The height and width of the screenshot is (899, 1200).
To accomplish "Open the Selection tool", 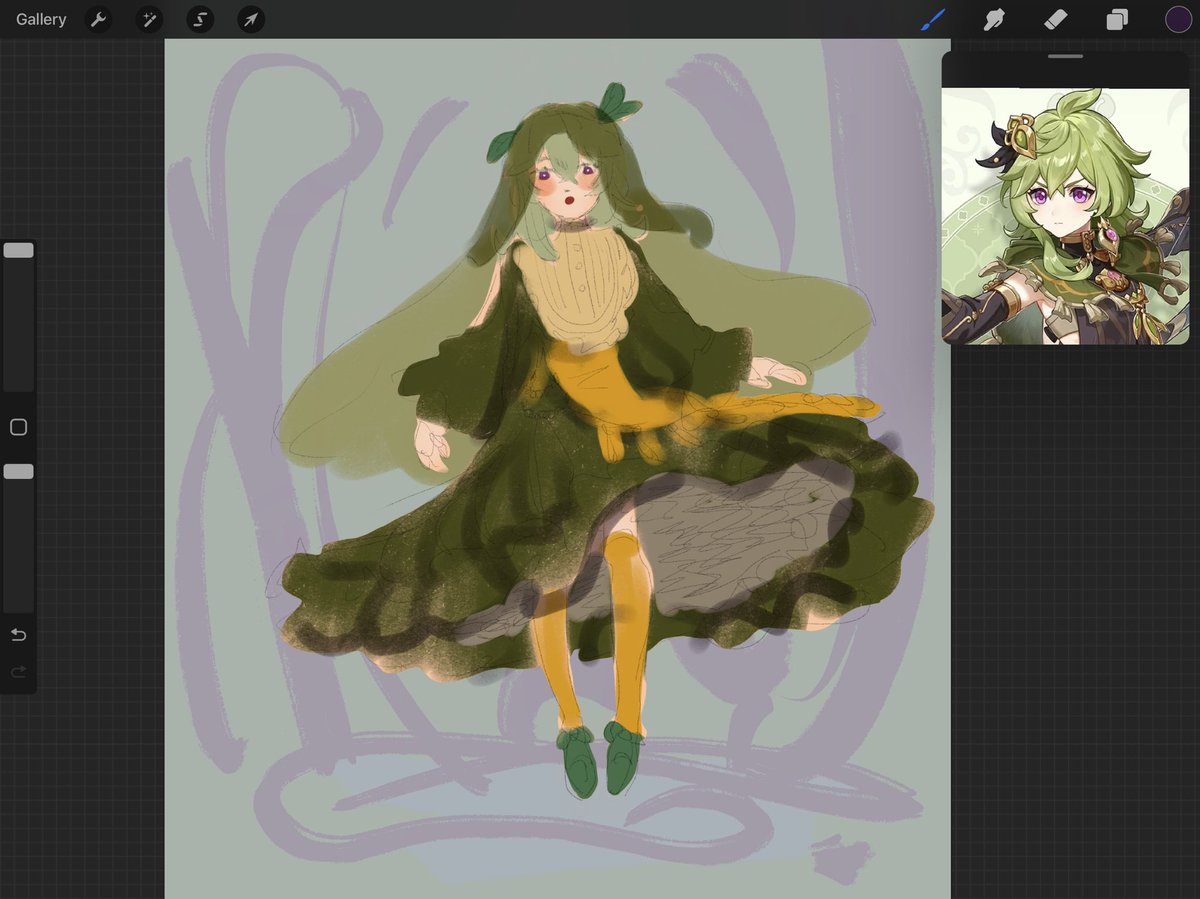I will coord(200,19).
